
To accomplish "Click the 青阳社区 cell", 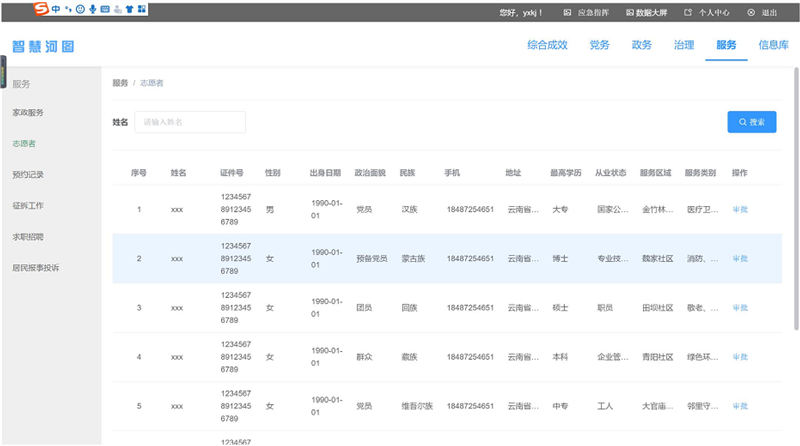I will pyautogui.click(x=658, y=357).
